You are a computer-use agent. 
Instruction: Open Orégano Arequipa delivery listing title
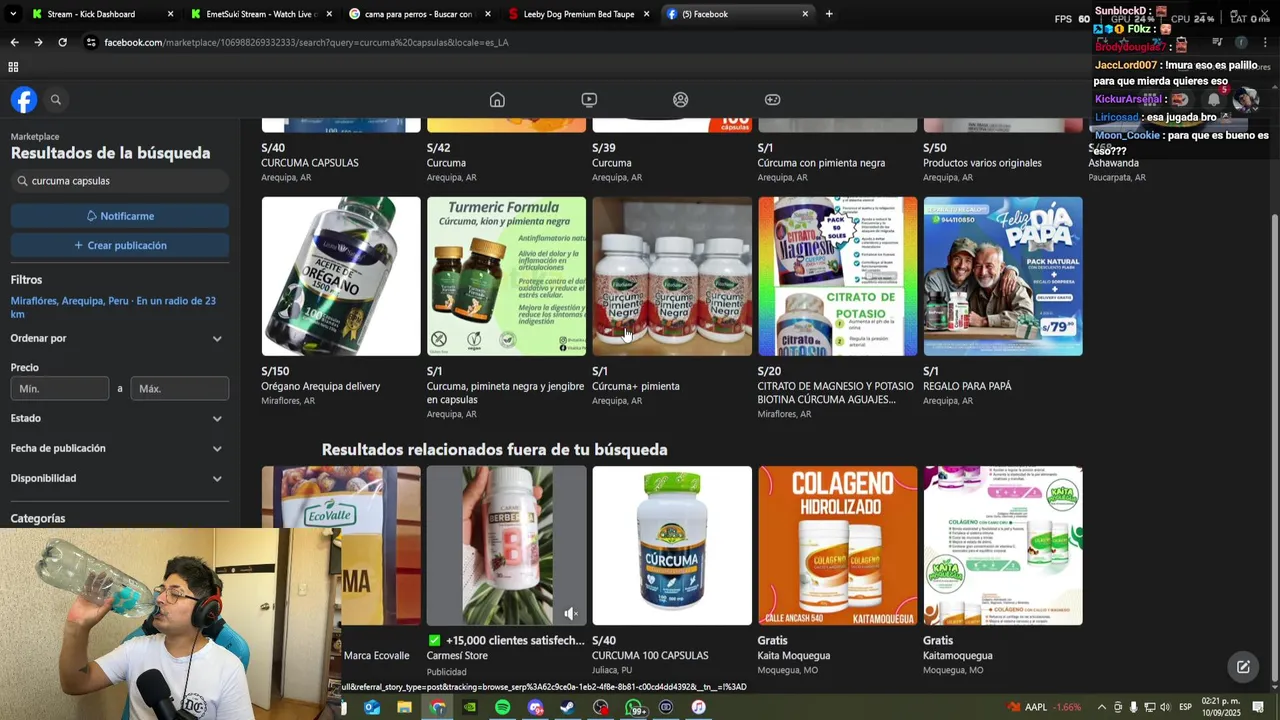pyautogui.click(x=321, y=386)
